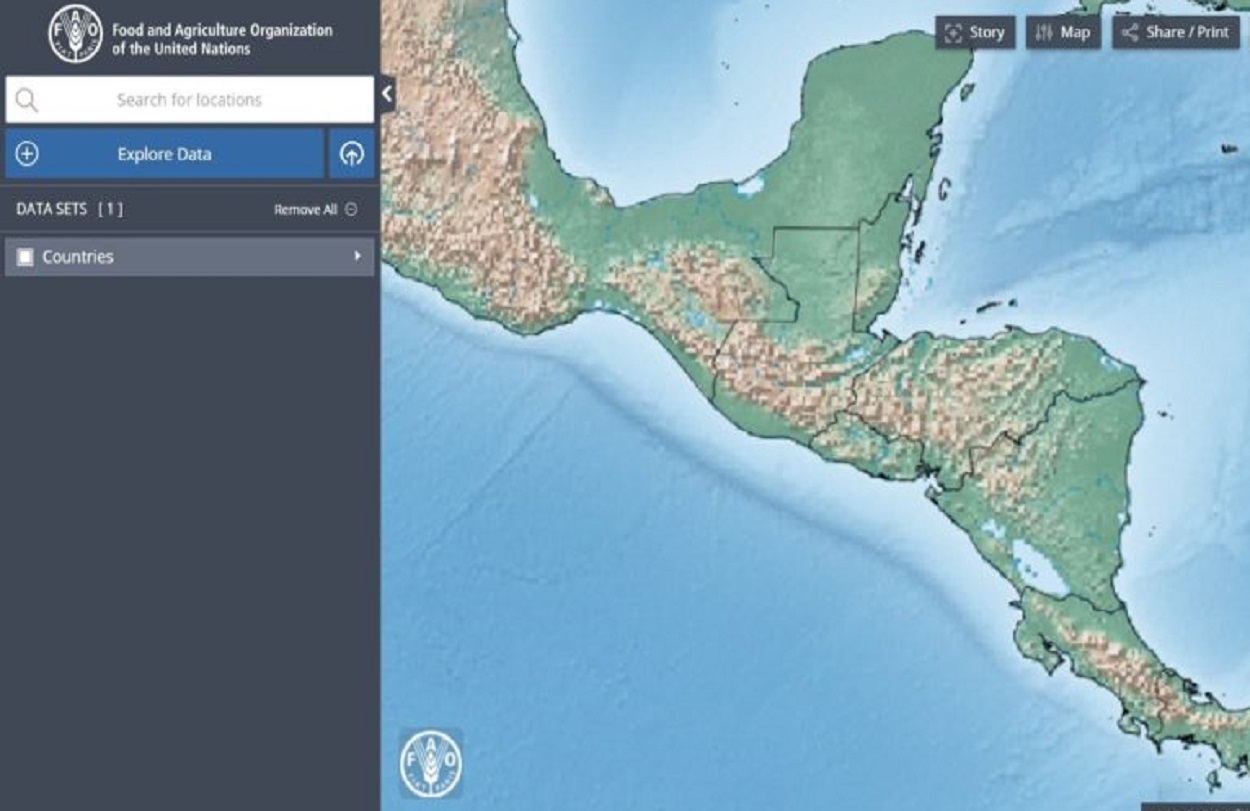Expand the Countries dataset arrow
Viewport: 1250px width, 811px height.
click(x=357, y=256)
